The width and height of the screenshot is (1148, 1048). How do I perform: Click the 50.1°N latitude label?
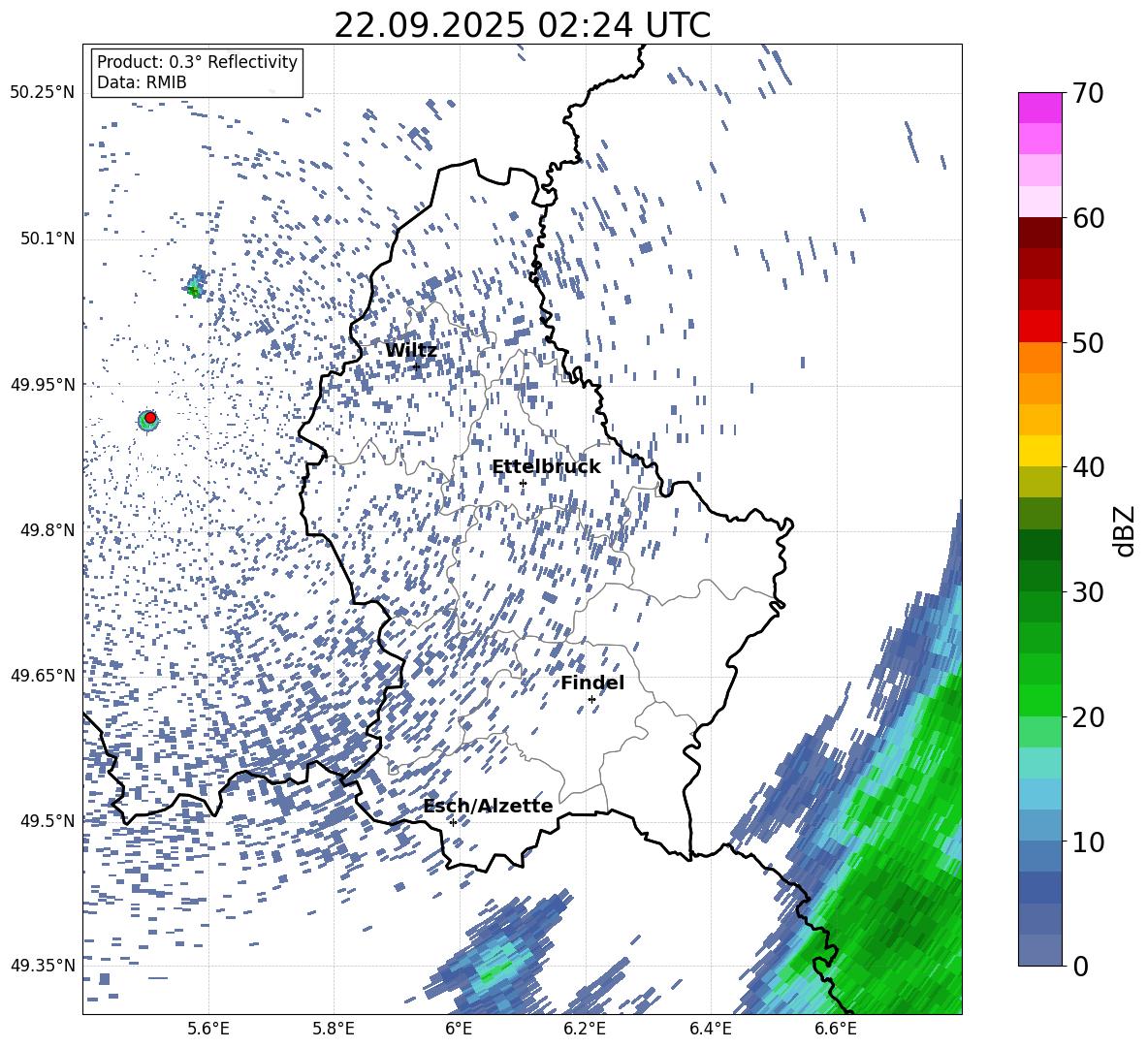point(48,238)
